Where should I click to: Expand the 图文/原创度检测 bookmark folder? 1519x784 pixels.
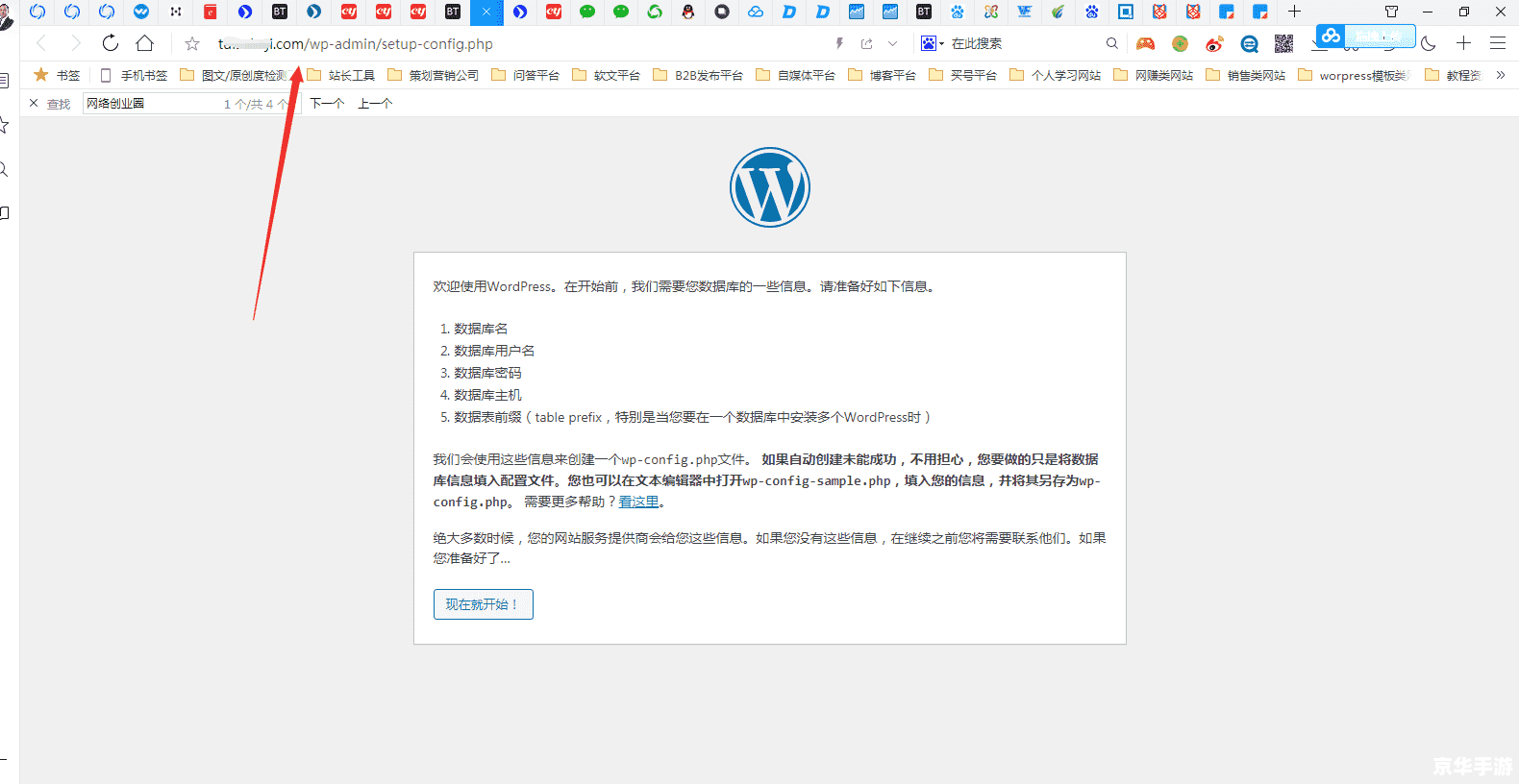pos(234,75)
